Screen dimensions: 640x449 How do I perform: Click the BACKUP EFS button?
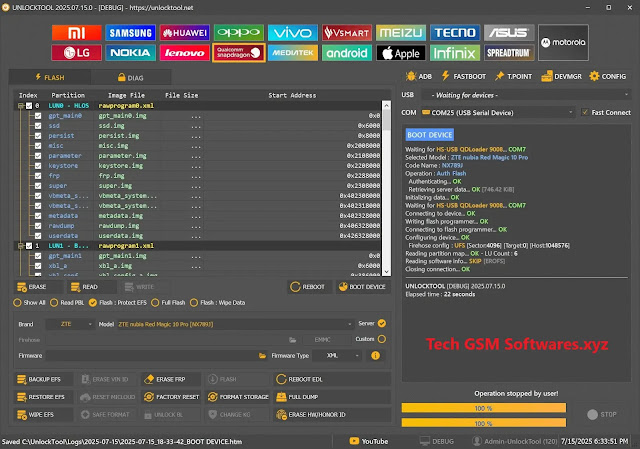tap(44, 379)
